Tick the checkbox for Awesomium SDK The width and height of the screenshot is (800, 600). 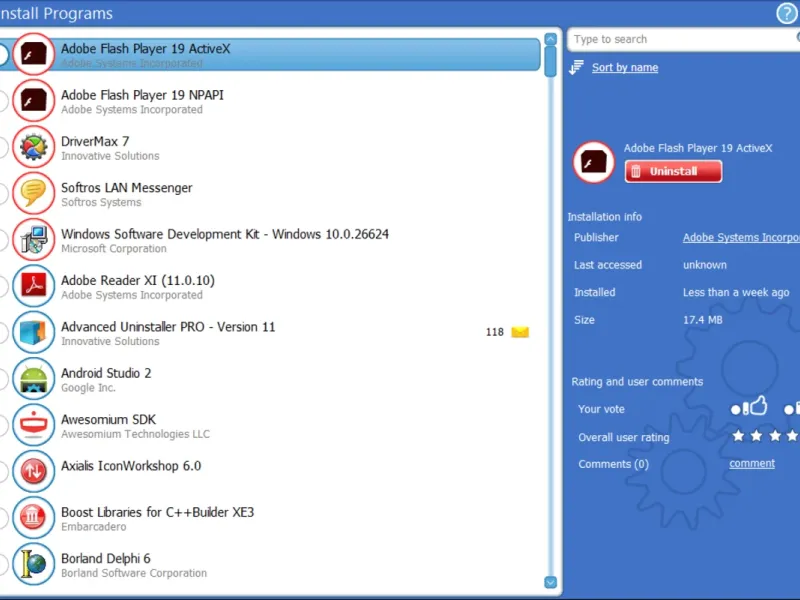3,426
